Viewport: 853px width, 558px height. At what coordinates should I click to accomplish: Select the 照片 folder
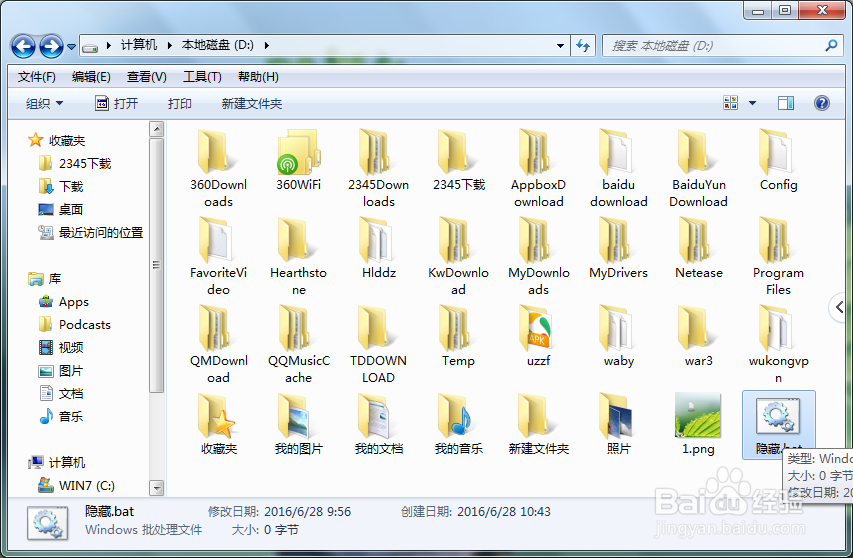(x=619, y=425)
